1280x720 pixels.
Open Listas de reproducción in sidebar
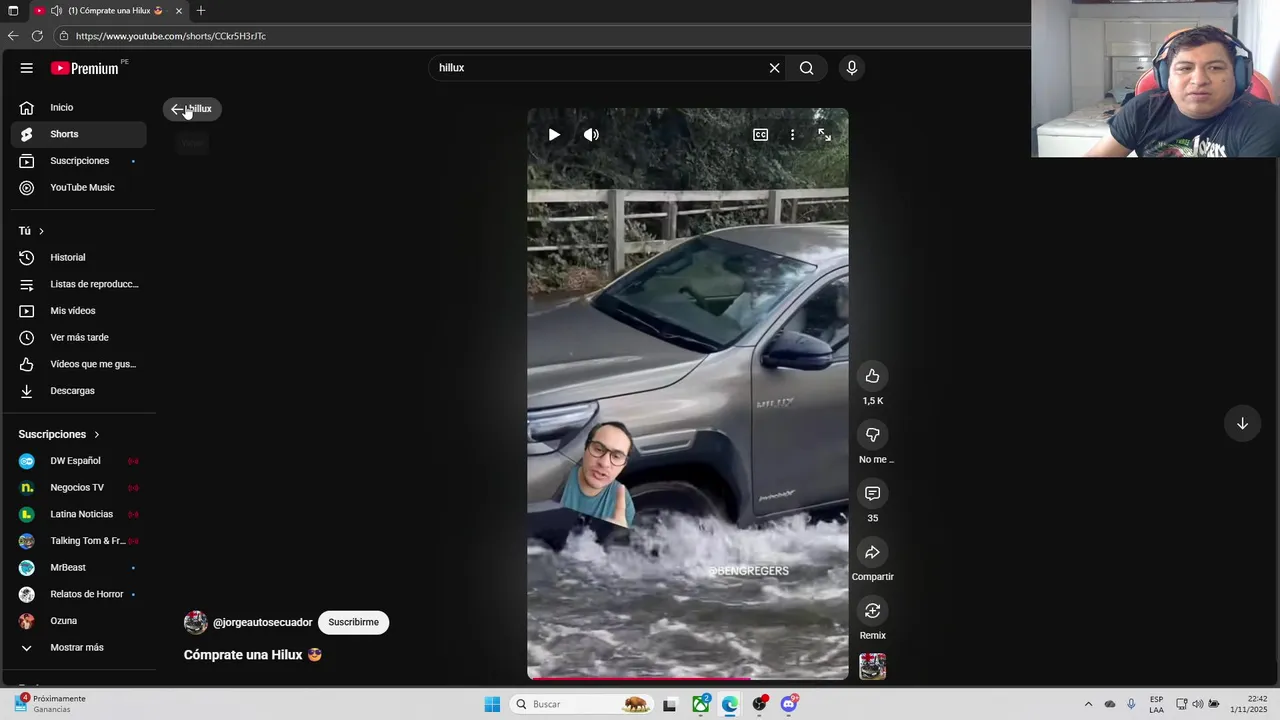[78, 284]
